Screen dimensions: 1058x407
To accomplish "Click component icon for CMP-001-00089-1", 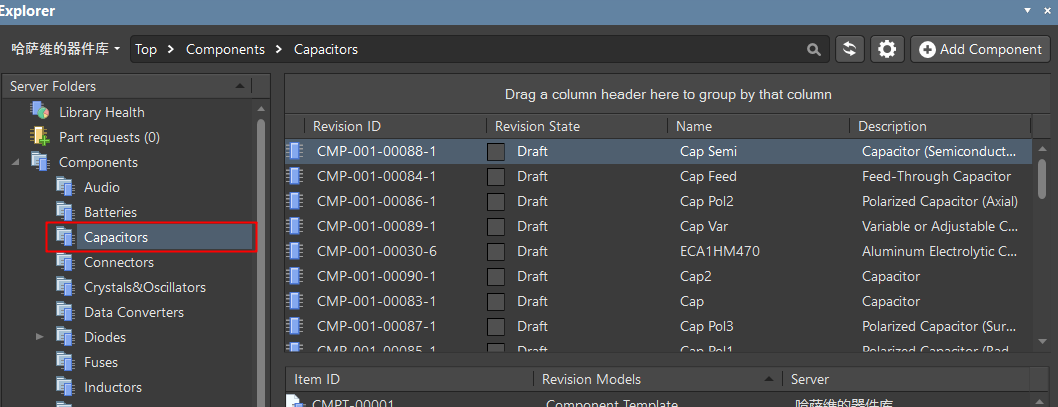I will pos(294,226).
